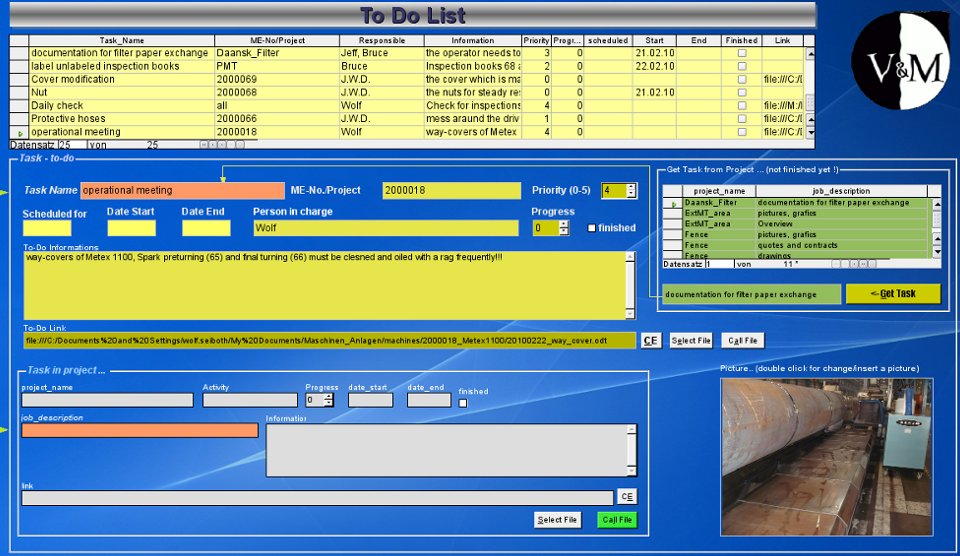The width and height of the screenshot is (960, 556).
Task: Lower Task in project Progress spinner value
Action: (329, 404)
